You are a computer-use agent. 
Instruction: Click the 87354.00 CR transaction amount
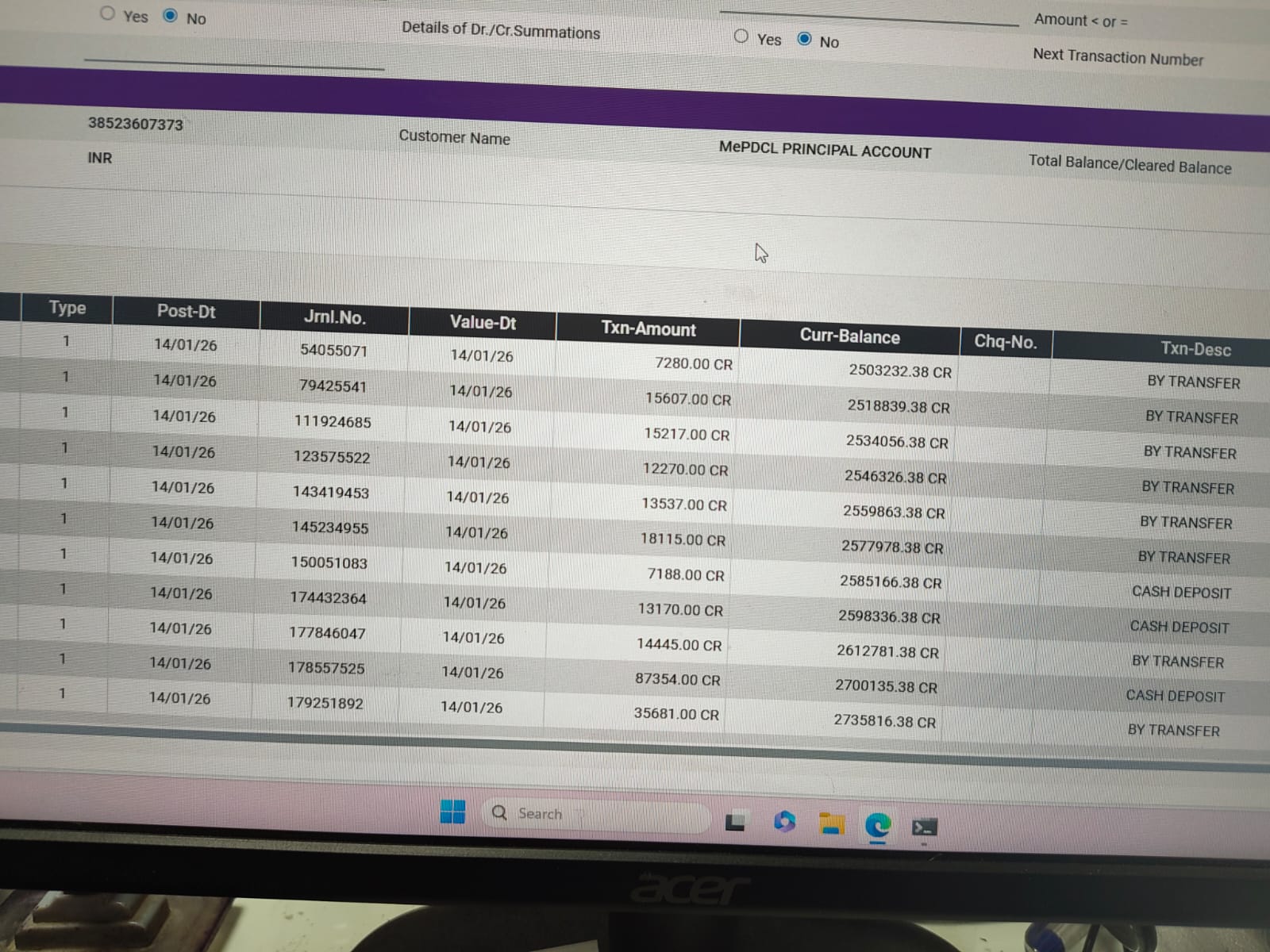click(678, 679)
